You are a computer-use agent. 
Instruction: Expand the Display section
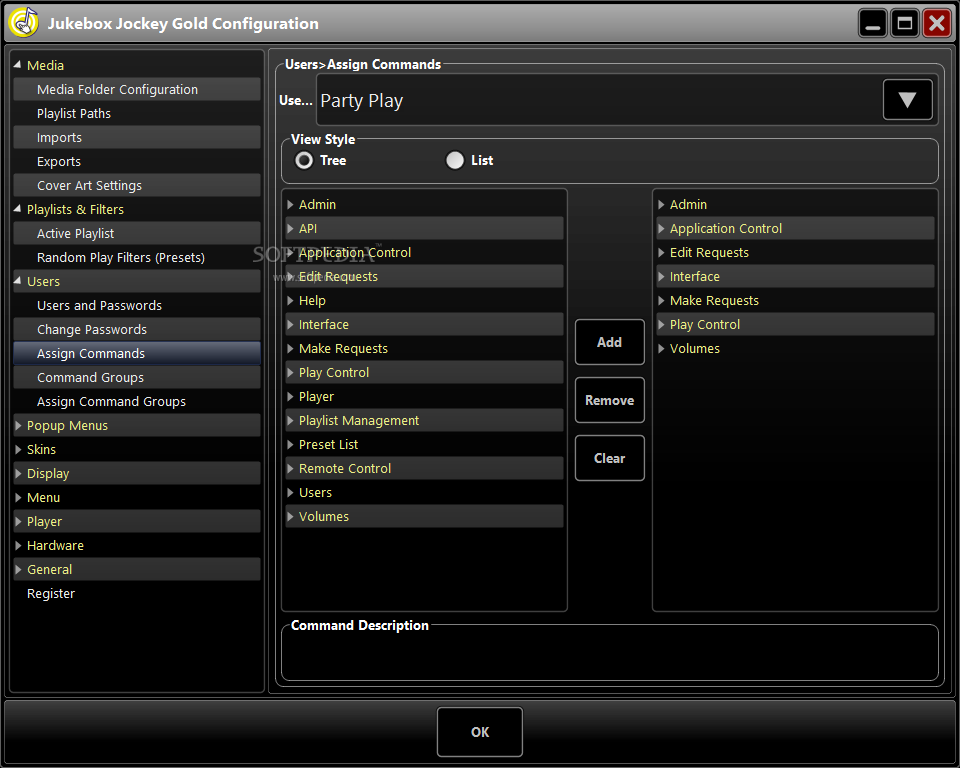pos(18,473)
